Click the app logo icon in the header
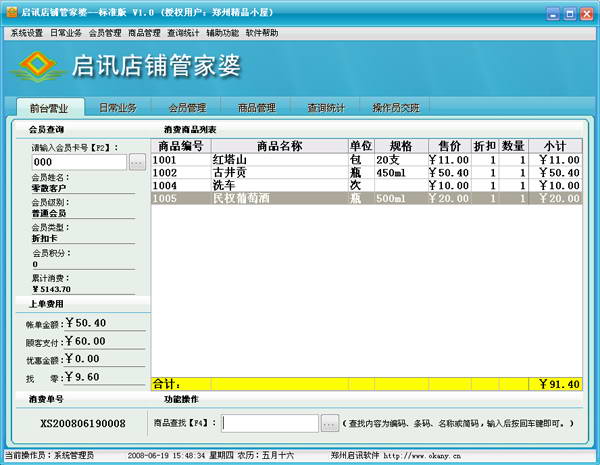Image resolution: width=600 pixels, height=465 pixels. point(38,66)
